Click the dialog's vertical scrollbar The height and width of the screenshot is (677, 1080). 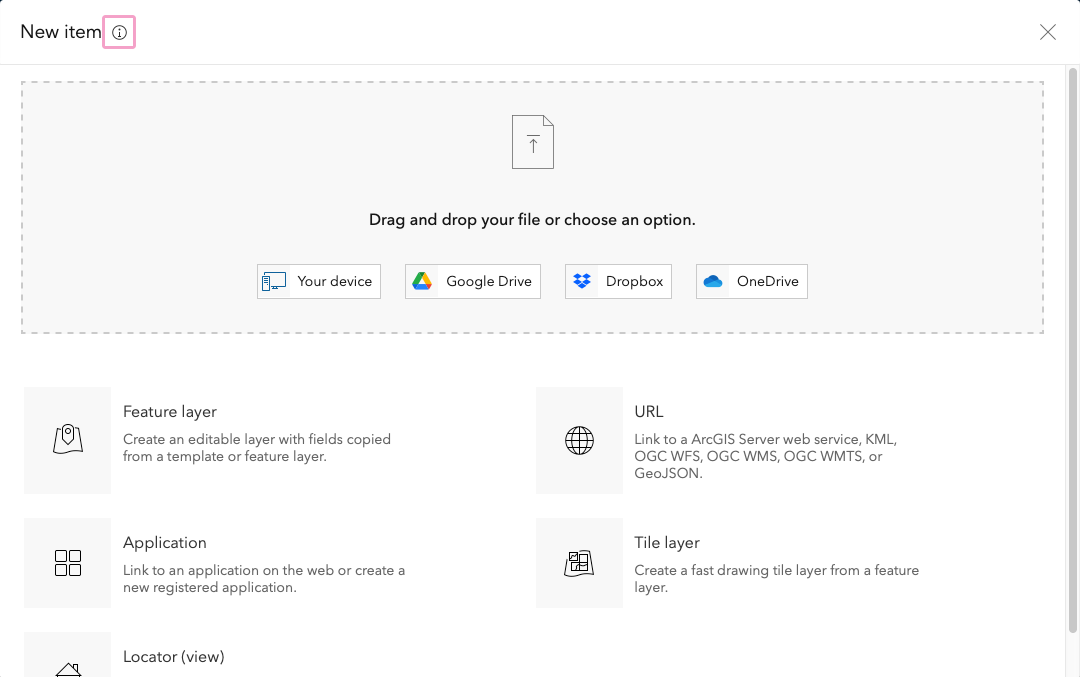point(1072,350)
